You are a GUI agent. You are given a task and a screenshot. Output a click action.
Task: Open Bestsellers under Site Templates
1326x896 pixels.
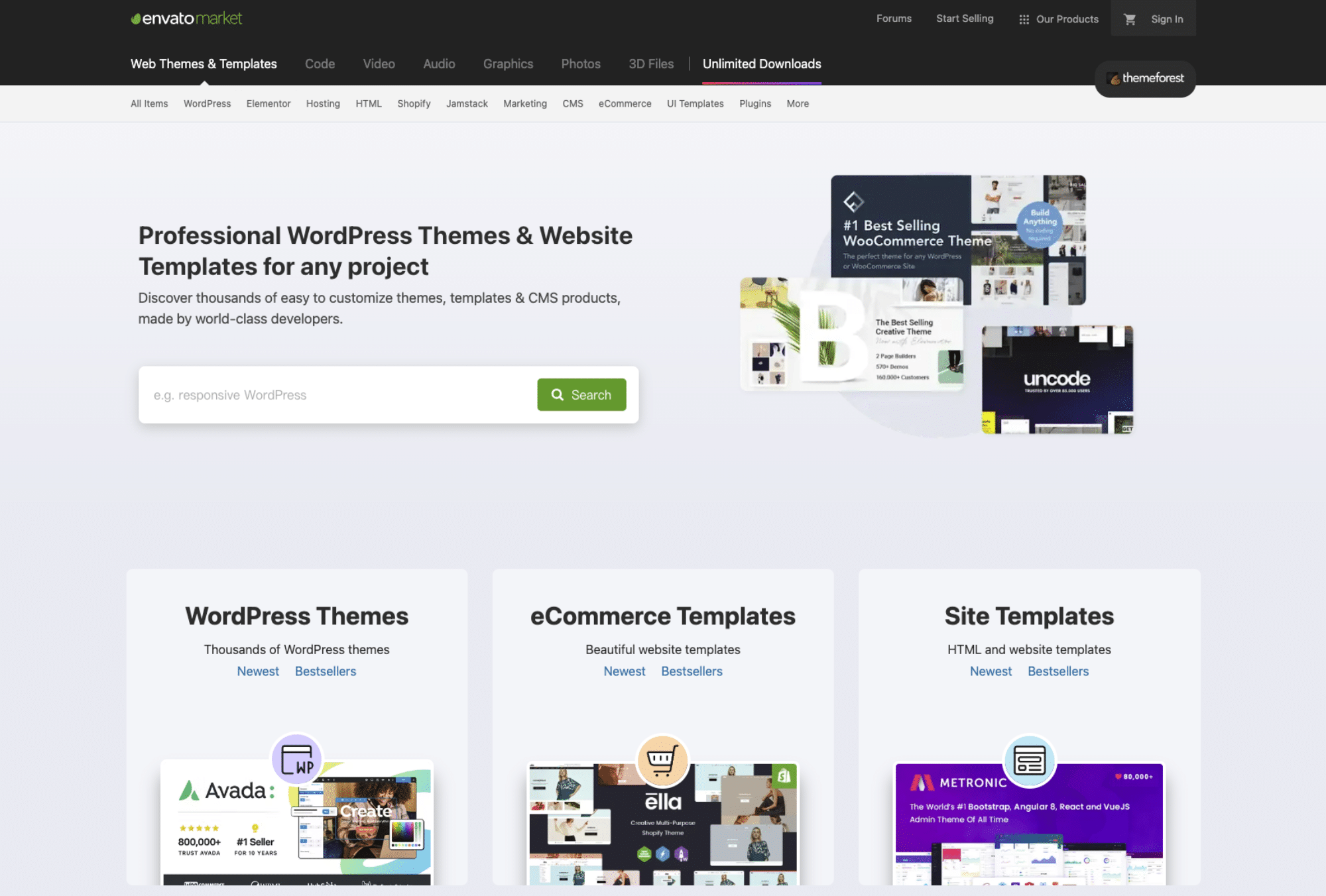(1058, 671)
